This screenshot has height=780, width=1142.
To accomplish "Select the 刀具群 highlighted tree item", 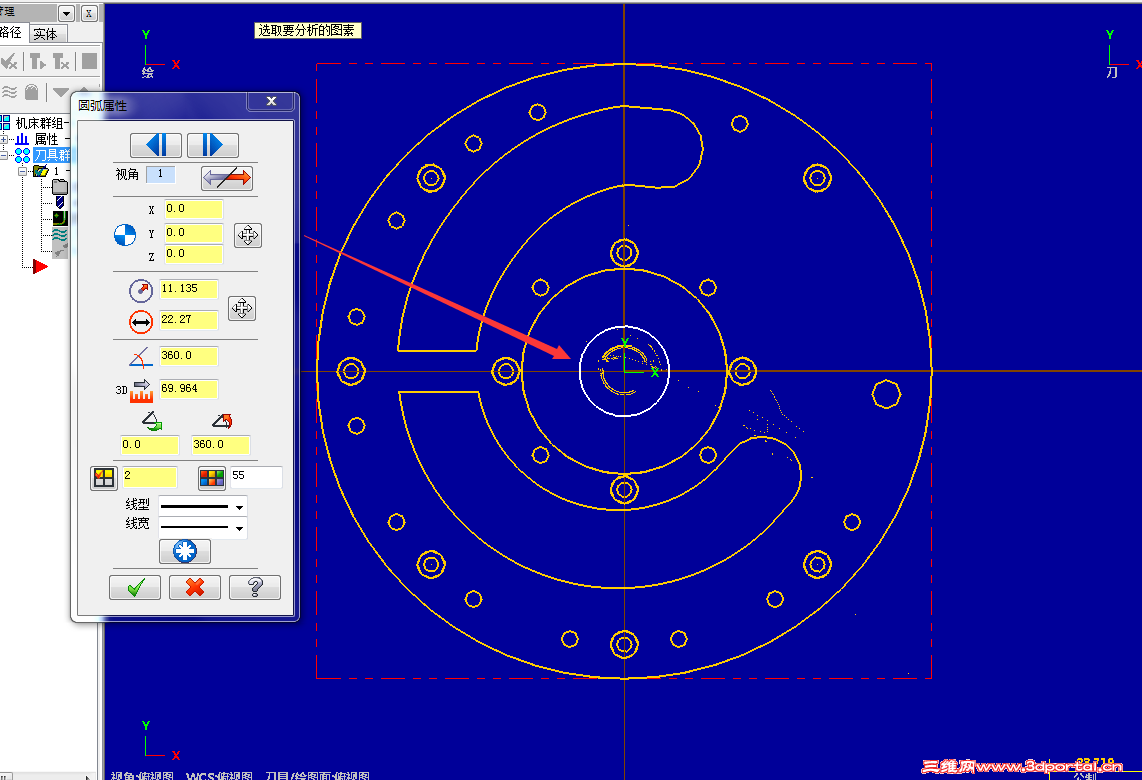I will (x=52, y=155).
